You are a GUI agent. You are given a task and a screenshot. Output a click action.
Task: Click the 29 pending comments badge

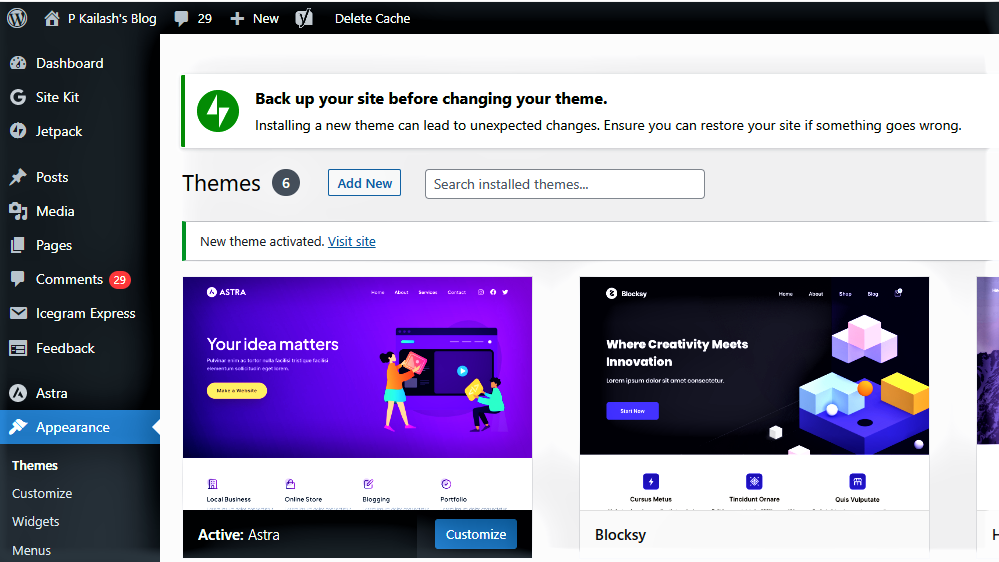(x=119, y=280)
